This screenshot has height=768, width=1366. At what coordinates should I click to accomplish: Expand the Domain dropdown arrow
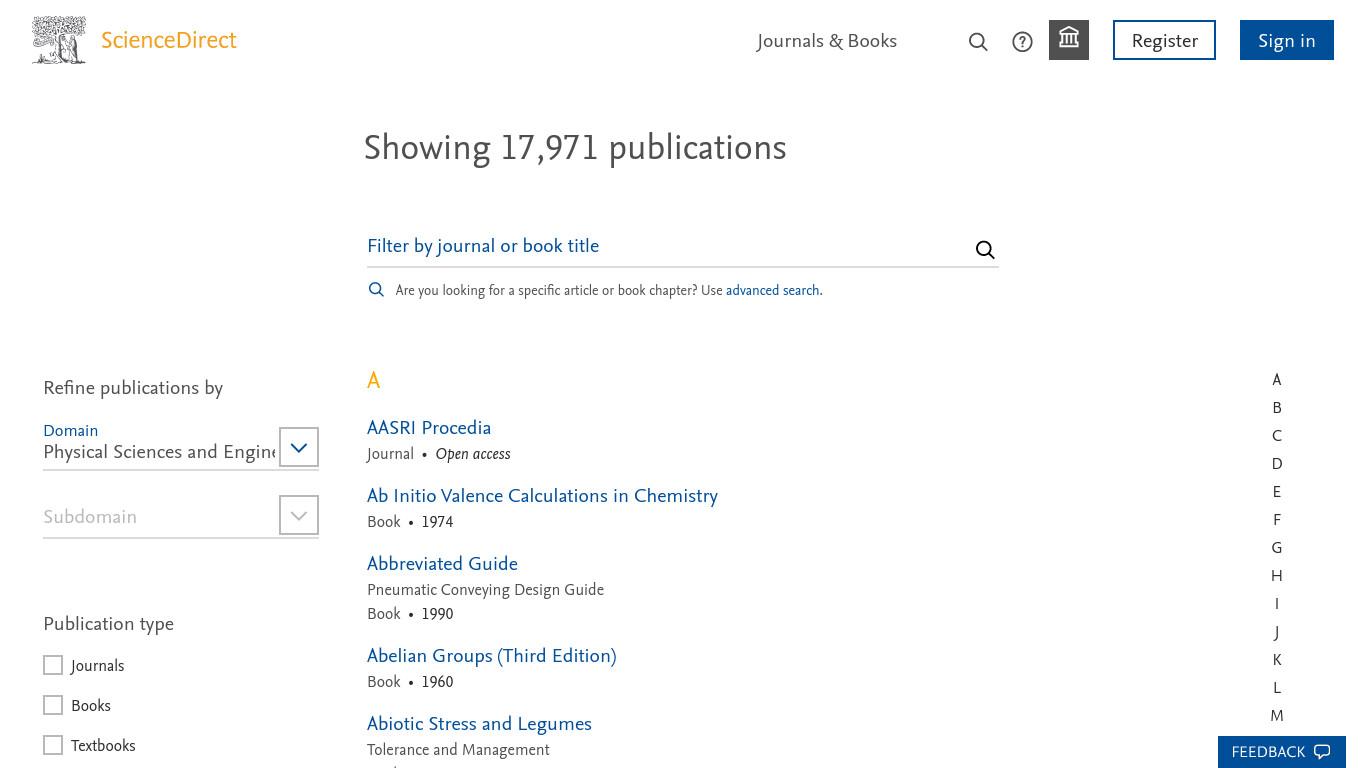click(x=298, y=447)
